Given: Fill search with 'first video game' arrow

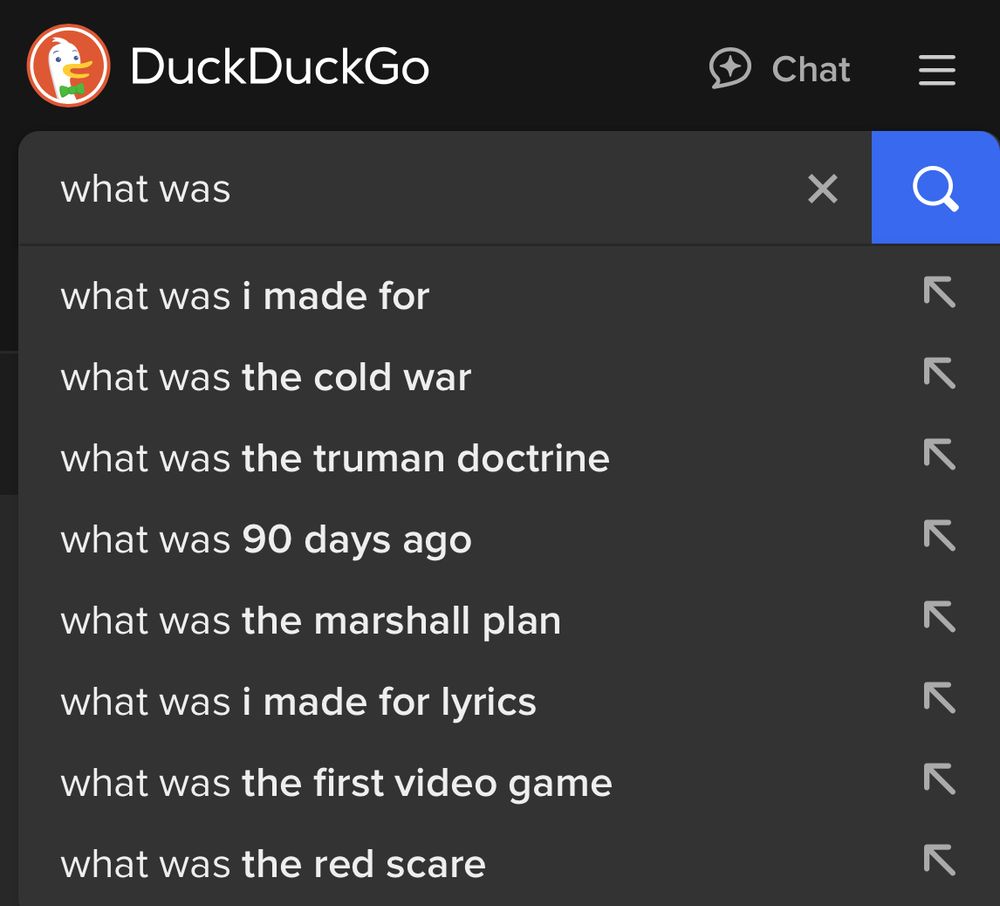Looking at the screenshot, I should tap(939, 778).
